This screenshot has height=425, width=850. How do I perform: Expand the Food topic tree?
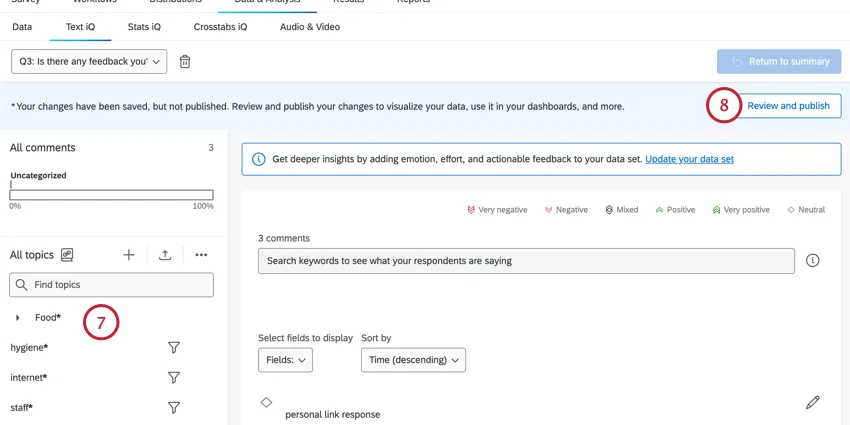tap(18, 318)
